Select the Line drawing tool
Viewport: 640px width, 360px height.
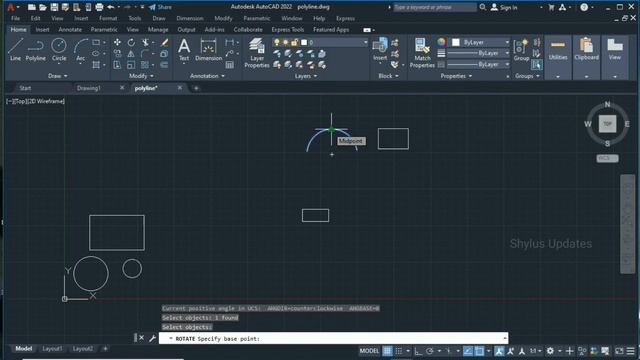[15, 49]
